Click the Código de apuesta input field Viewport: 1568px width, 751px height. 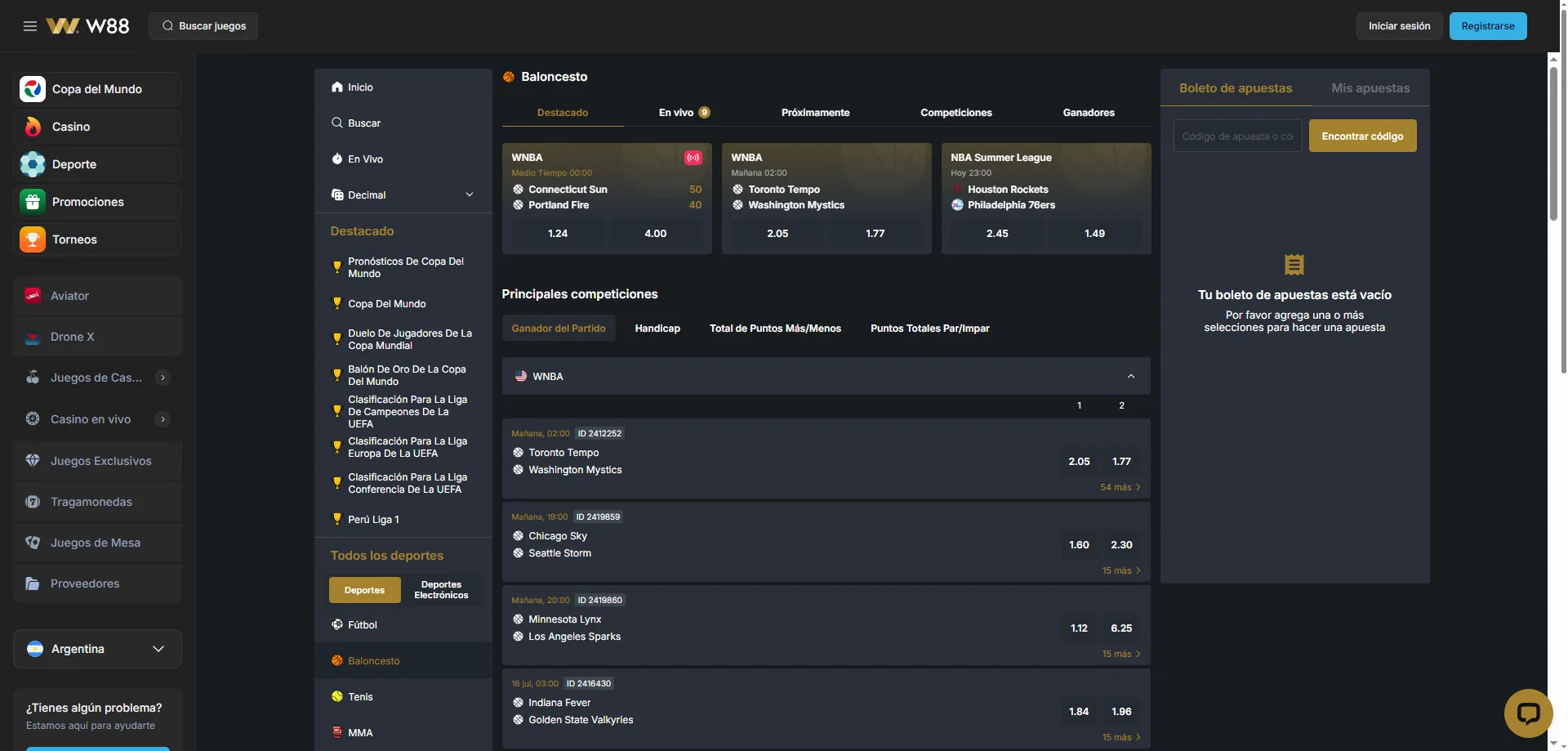(x=1237, y=136)
